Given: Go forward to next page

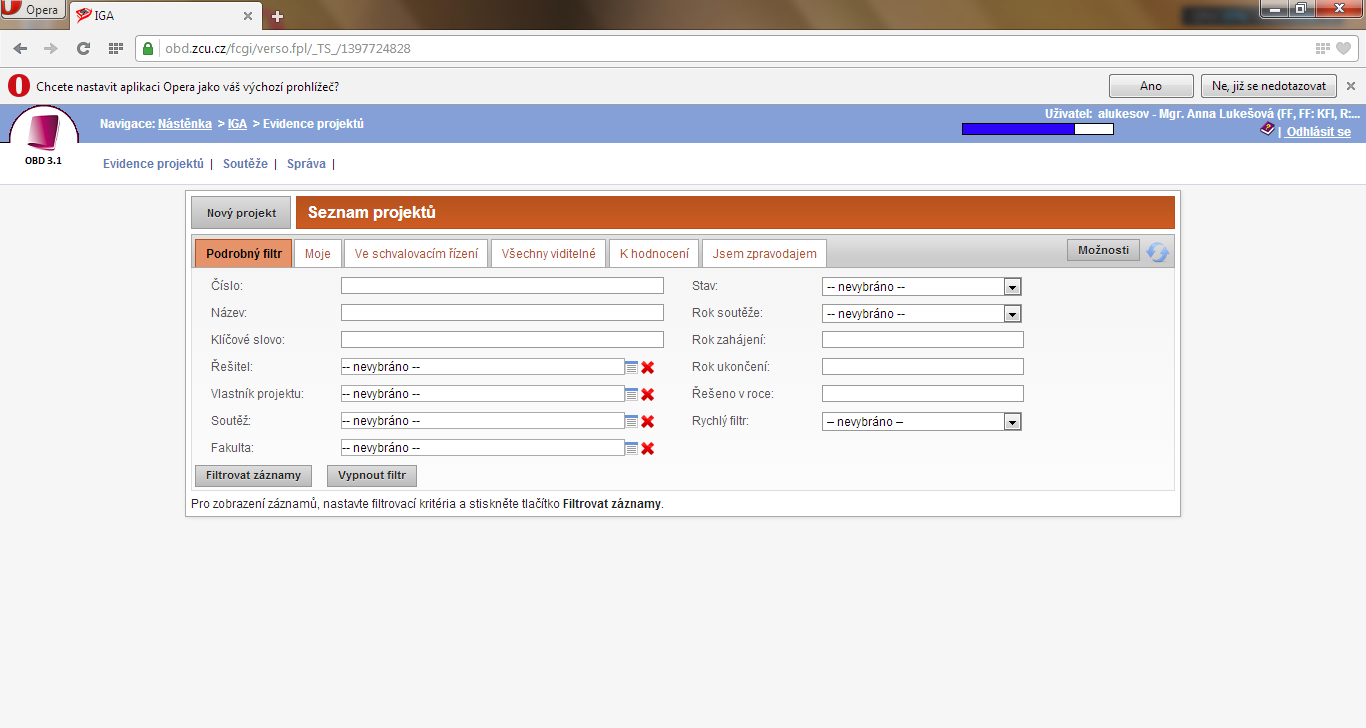Looking at the screenshot, I should (x=51, y=48).
